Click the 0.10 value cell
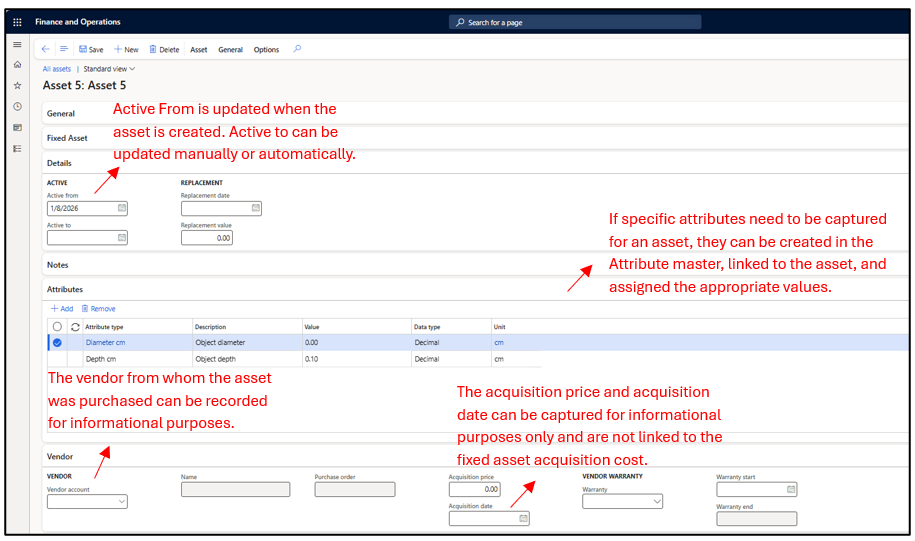915x541 pixels. point(357,359)
